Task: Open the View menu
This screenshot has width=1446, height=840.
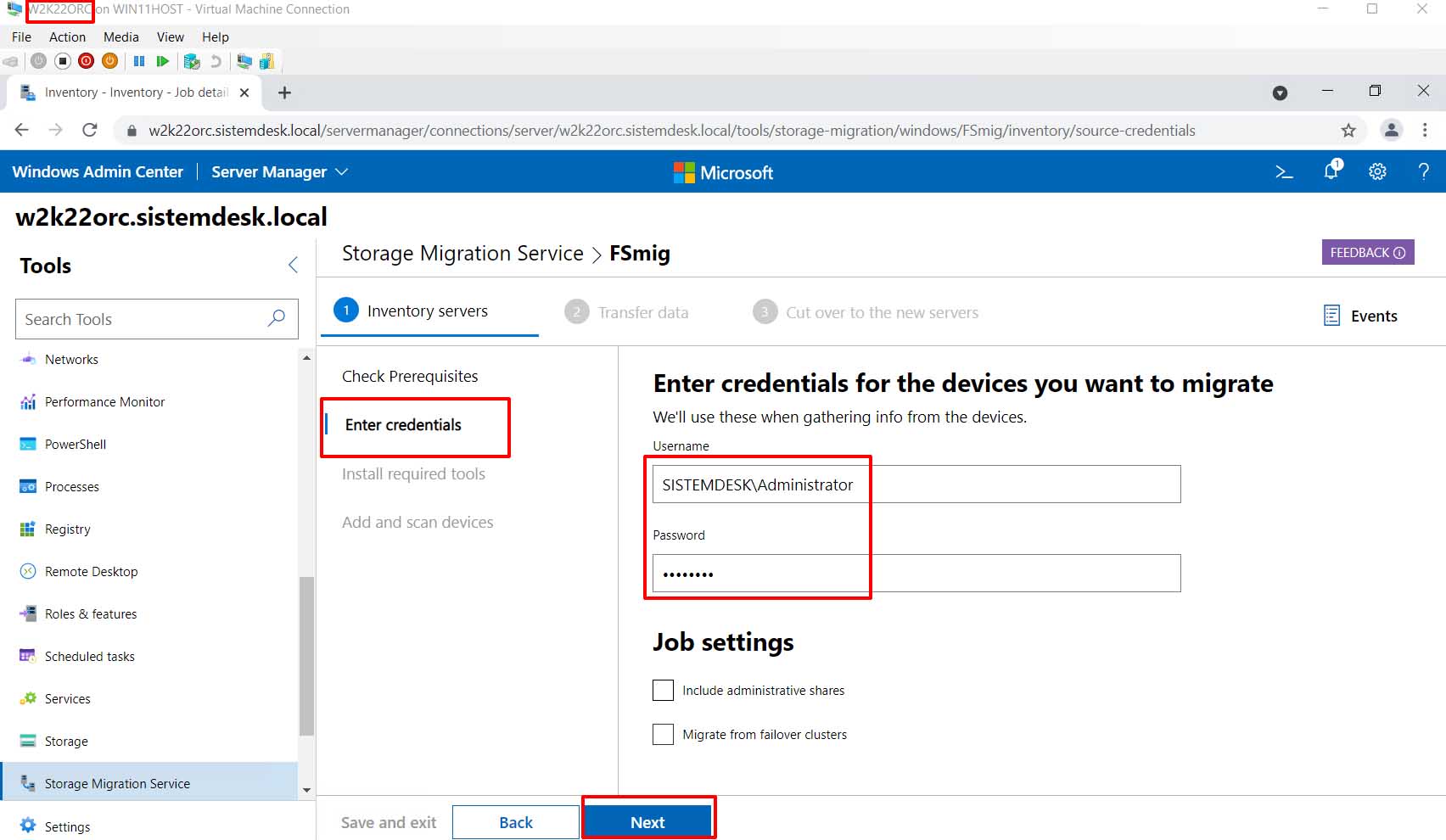Action: click(171, 36)
